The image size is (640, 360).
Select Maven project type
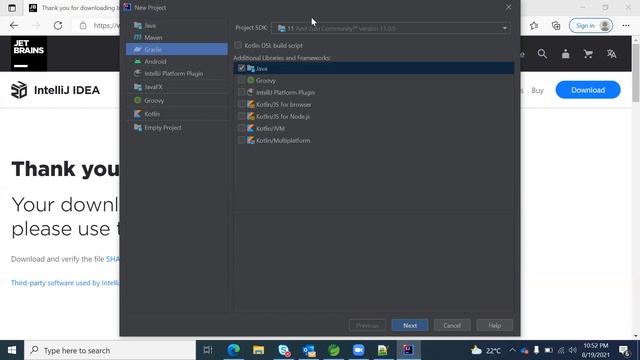pyautogui.click(x=176, y=37)
